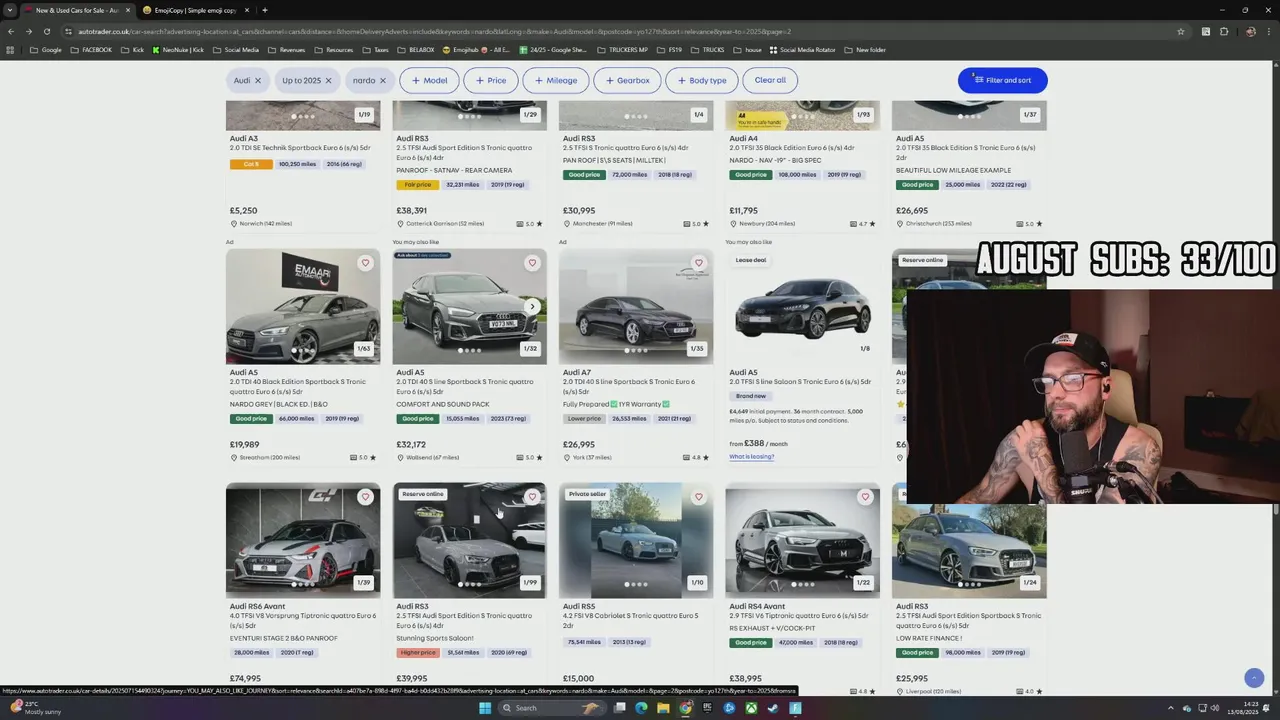Screen dimensions: 1280x720
Task: Click the browser address bar
Action: click(x=620, y=31)
